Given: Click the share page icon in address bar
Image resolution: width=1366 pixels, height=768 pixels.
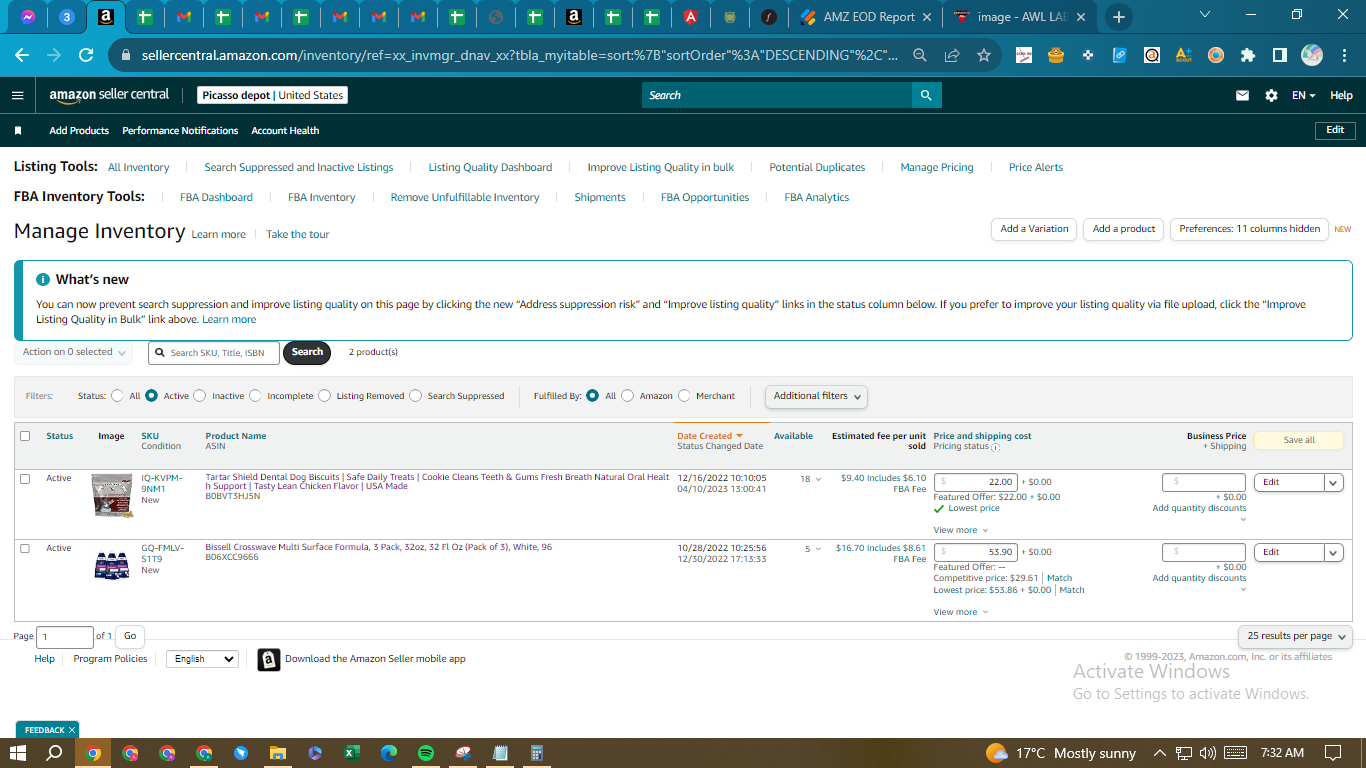Looking at the screenshot, I should coord(951,55).
